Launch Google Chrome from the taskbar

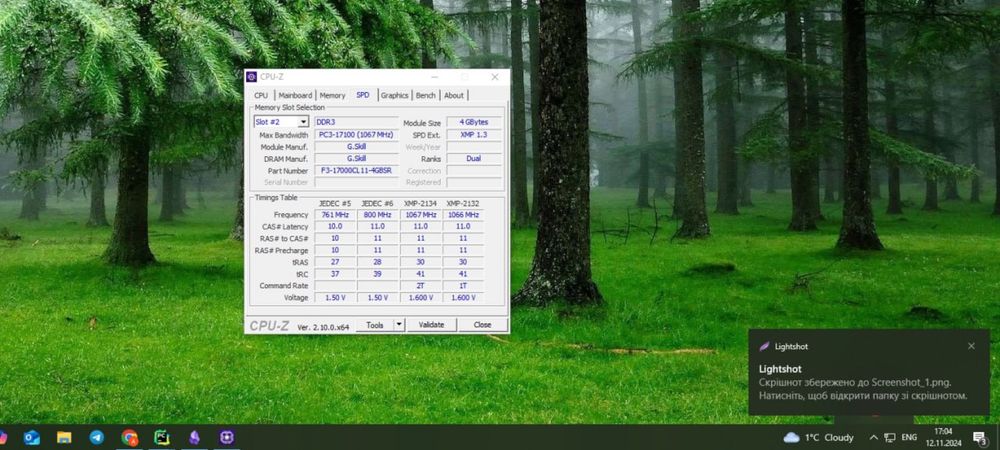pos(129,437)
